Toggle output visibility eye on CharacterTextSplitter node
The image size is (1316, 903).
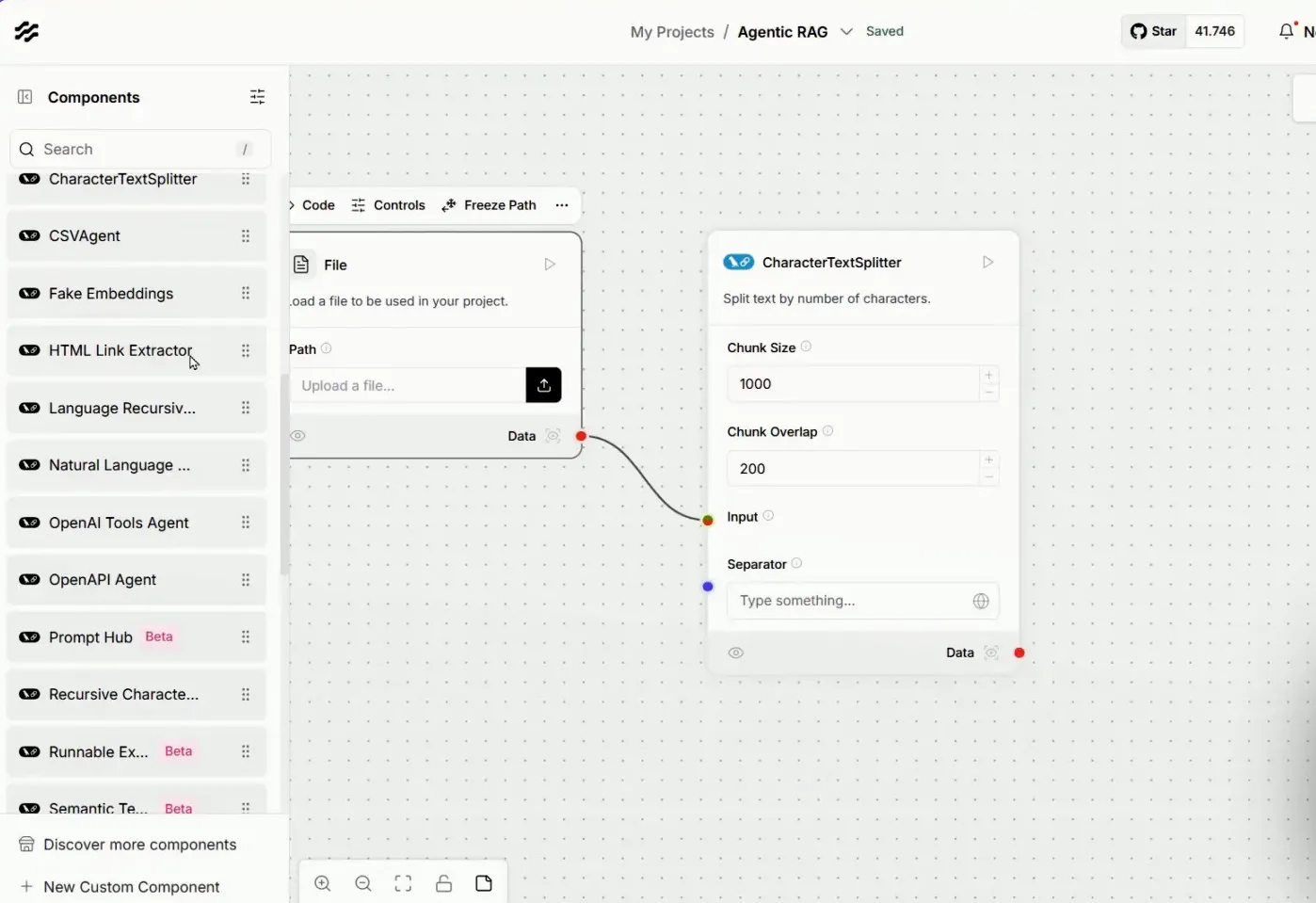pos(736,653)
